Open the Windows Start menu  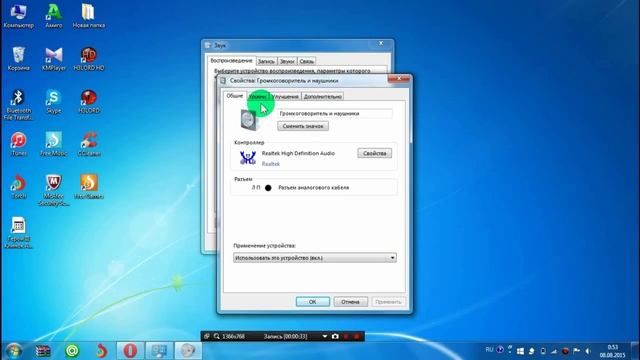(x=14, y=351)
